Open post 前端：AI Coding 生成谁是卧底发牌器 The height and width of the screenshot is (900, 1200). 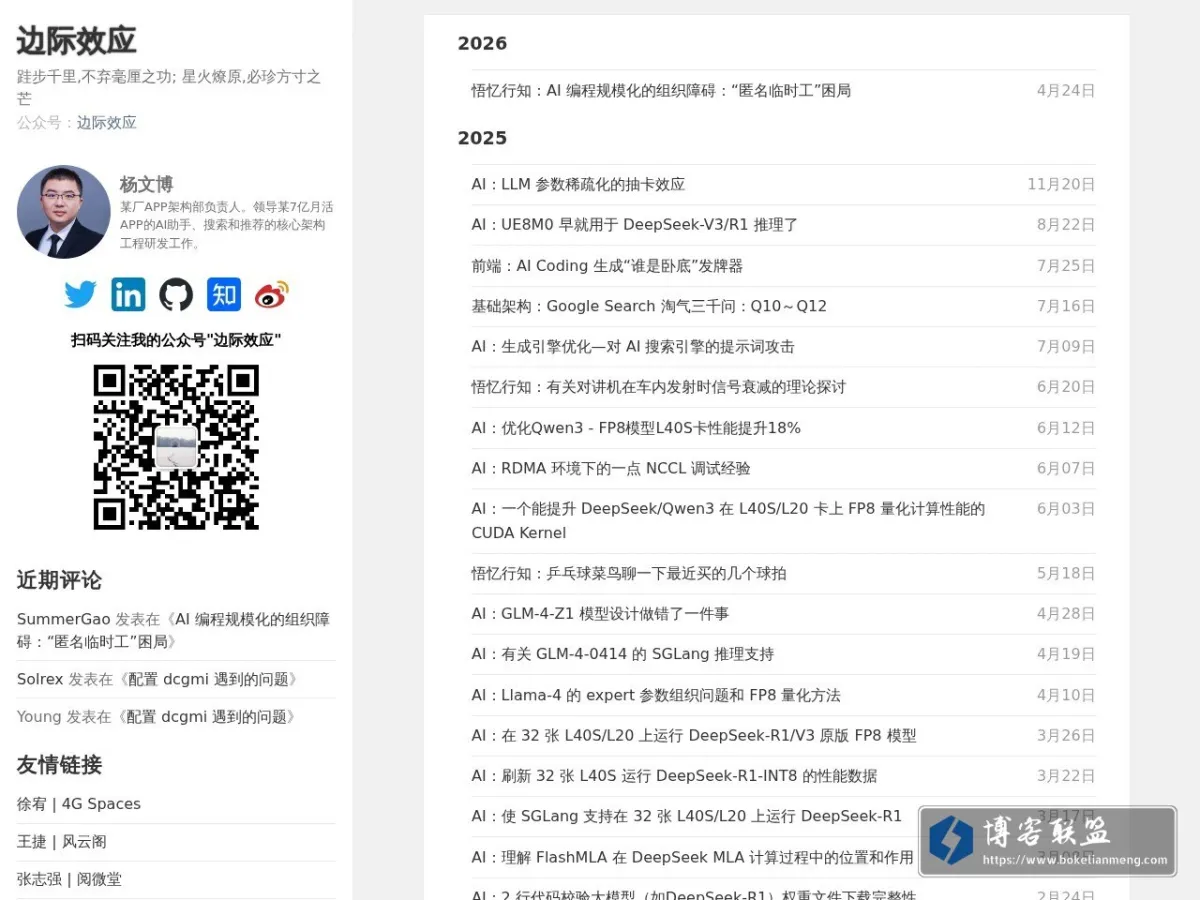[607, 265]
